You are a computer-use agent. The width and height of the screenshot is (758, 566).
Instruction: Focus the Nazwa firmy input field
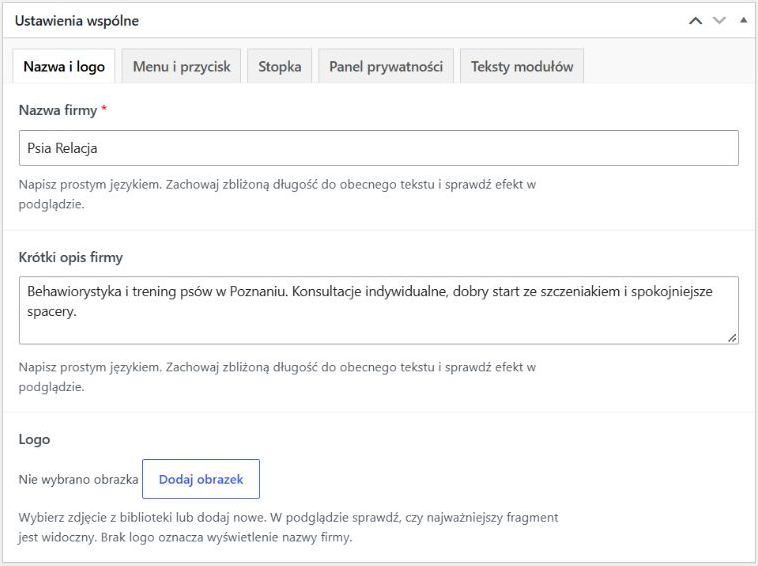point(379,148)
